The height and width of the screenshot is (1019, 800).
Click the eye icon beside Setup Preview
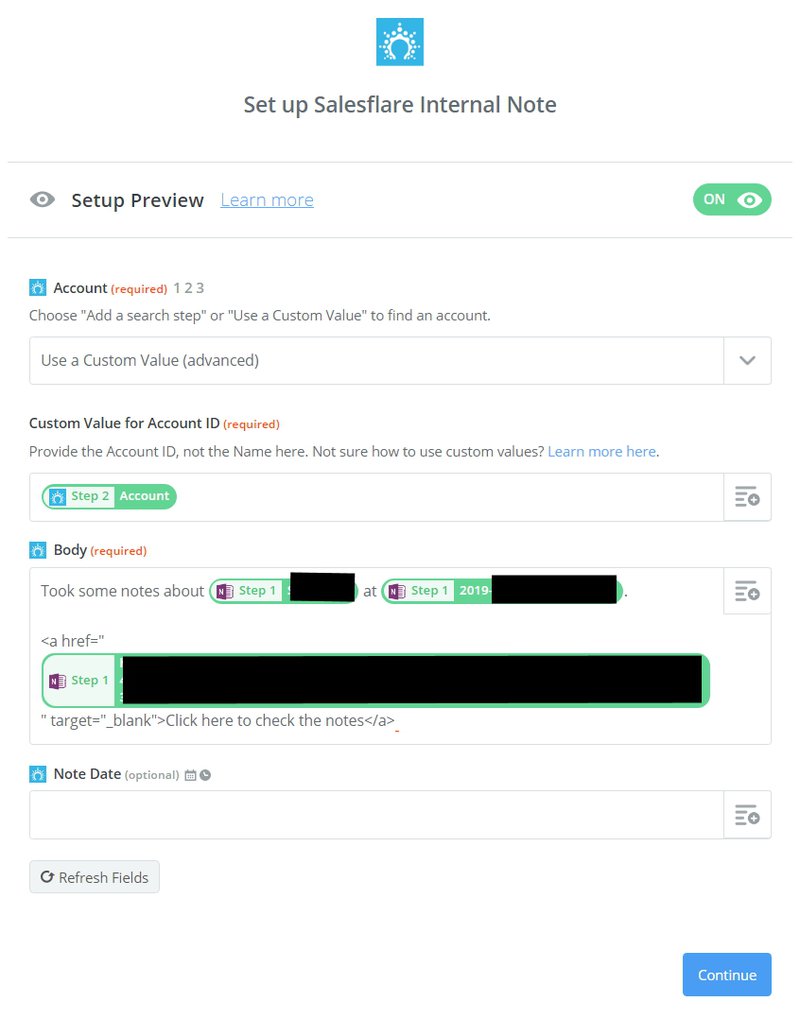coord(42,200)
